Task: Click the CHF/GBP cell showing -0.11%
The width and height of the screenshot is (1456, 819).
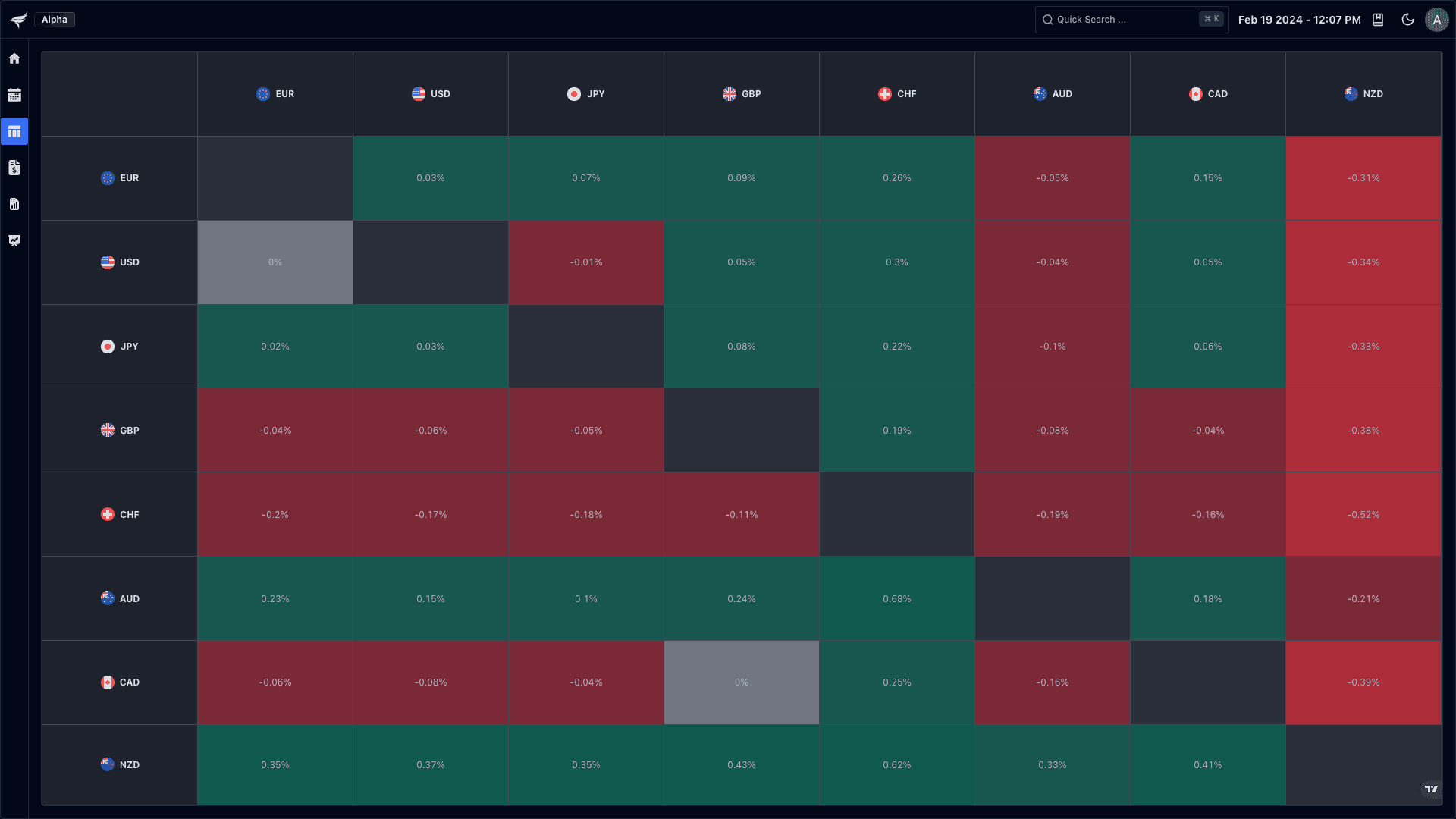Action: click(x=742, y=514)
